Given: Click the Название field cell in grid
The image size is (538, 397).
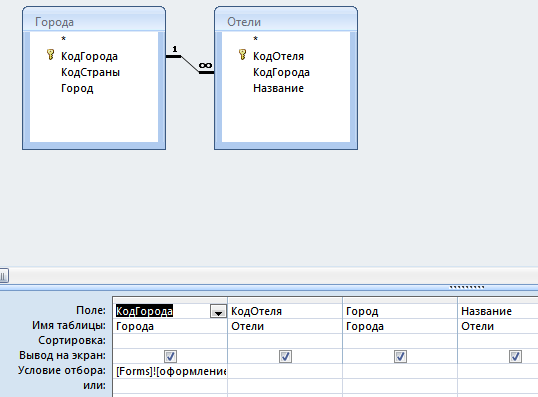Looking at the screenshot, I should click(x=498, y=311).
